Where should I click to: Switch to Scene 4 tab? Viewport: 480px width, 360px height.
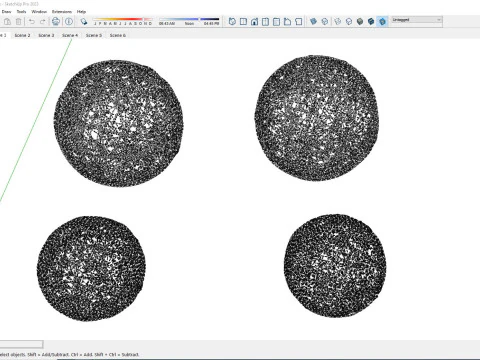click(70, 35)
